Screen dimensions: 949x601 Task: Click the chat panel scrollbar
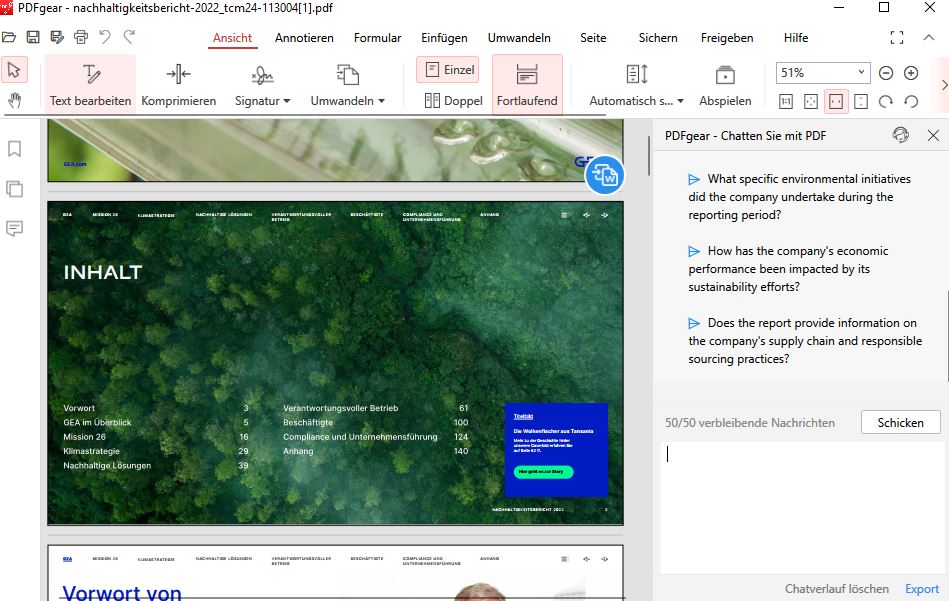[x=946, y=337]
